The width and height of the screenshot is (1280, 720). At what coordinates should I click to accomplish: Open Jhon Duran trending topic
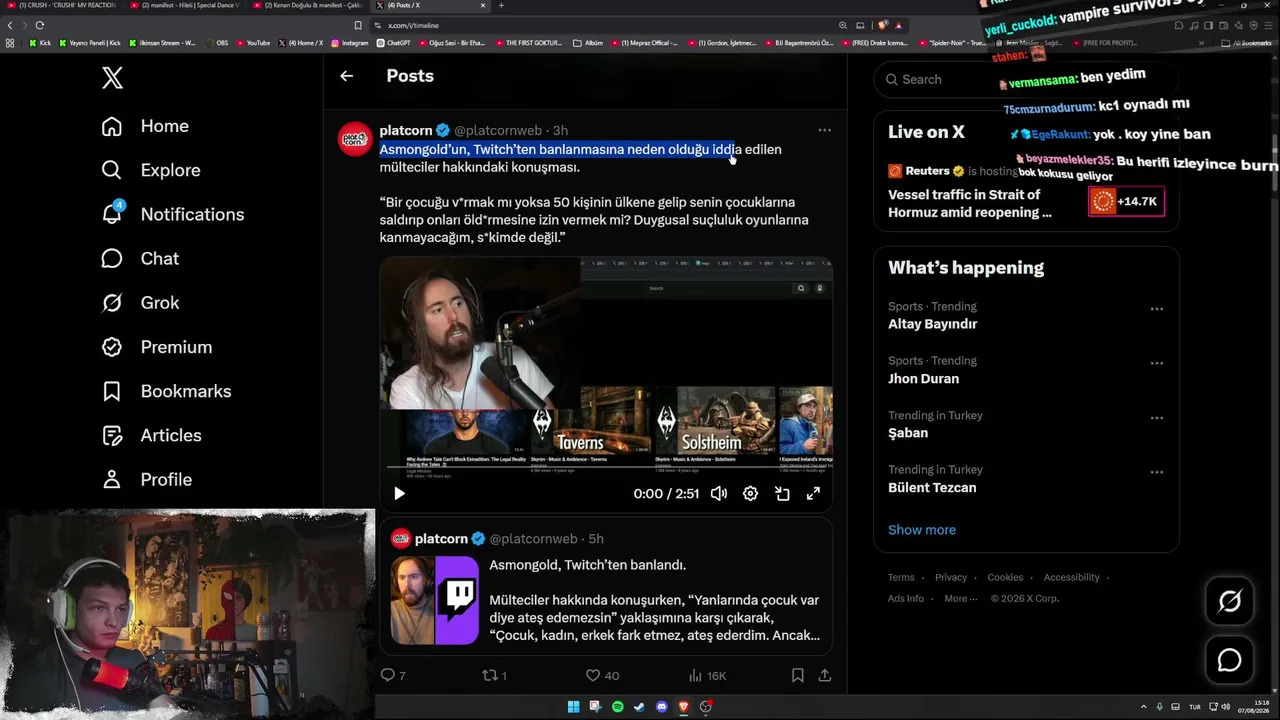[x=923, y=379]
